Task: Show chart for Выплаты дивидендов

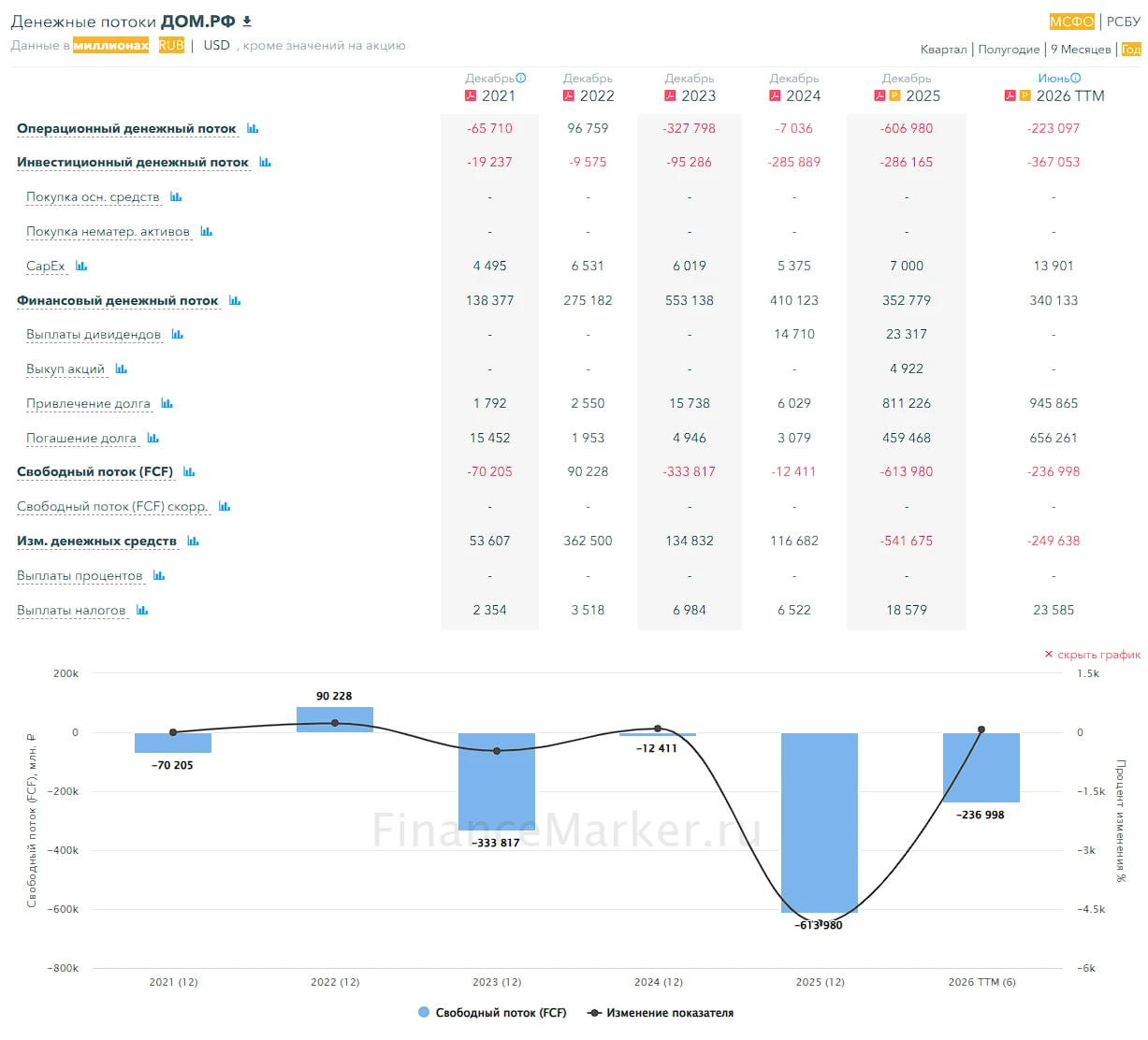Action: [x=177, y=334]
